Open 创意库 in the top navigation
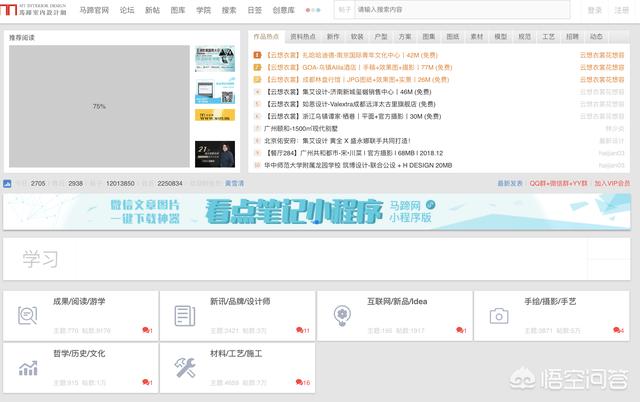The image size is (640, 402). [x=284, y=10]
